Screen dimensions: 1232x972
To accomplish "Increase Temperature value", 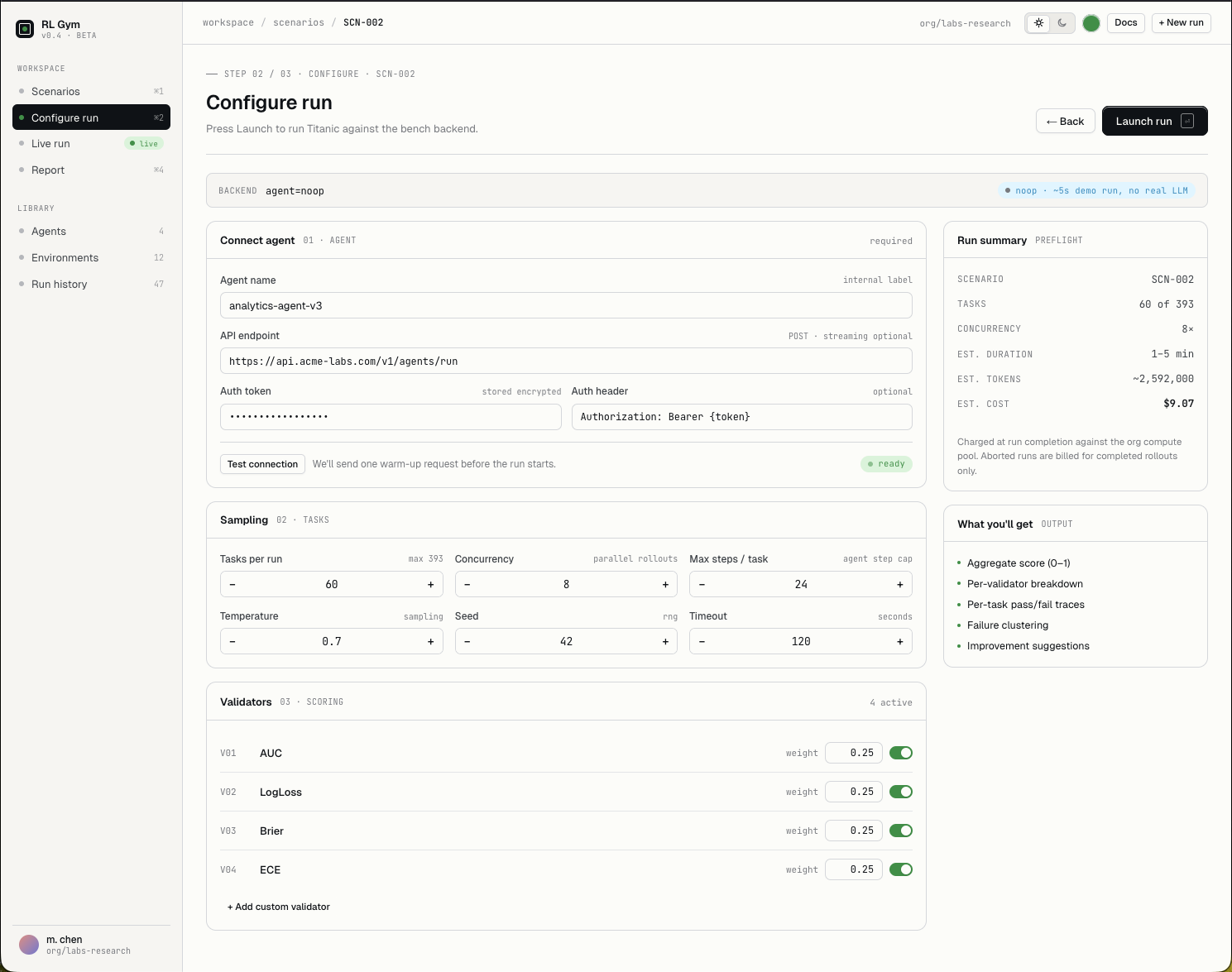I will coord(430,641).
